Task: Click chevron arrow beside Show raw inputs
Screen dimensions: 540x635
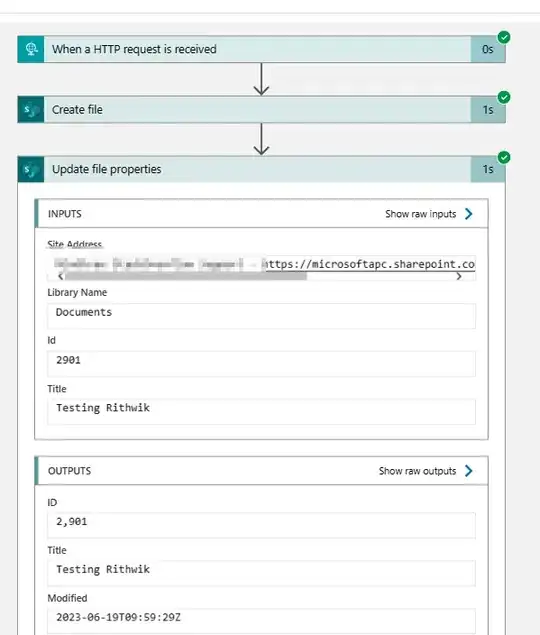Action: [469, 214]
